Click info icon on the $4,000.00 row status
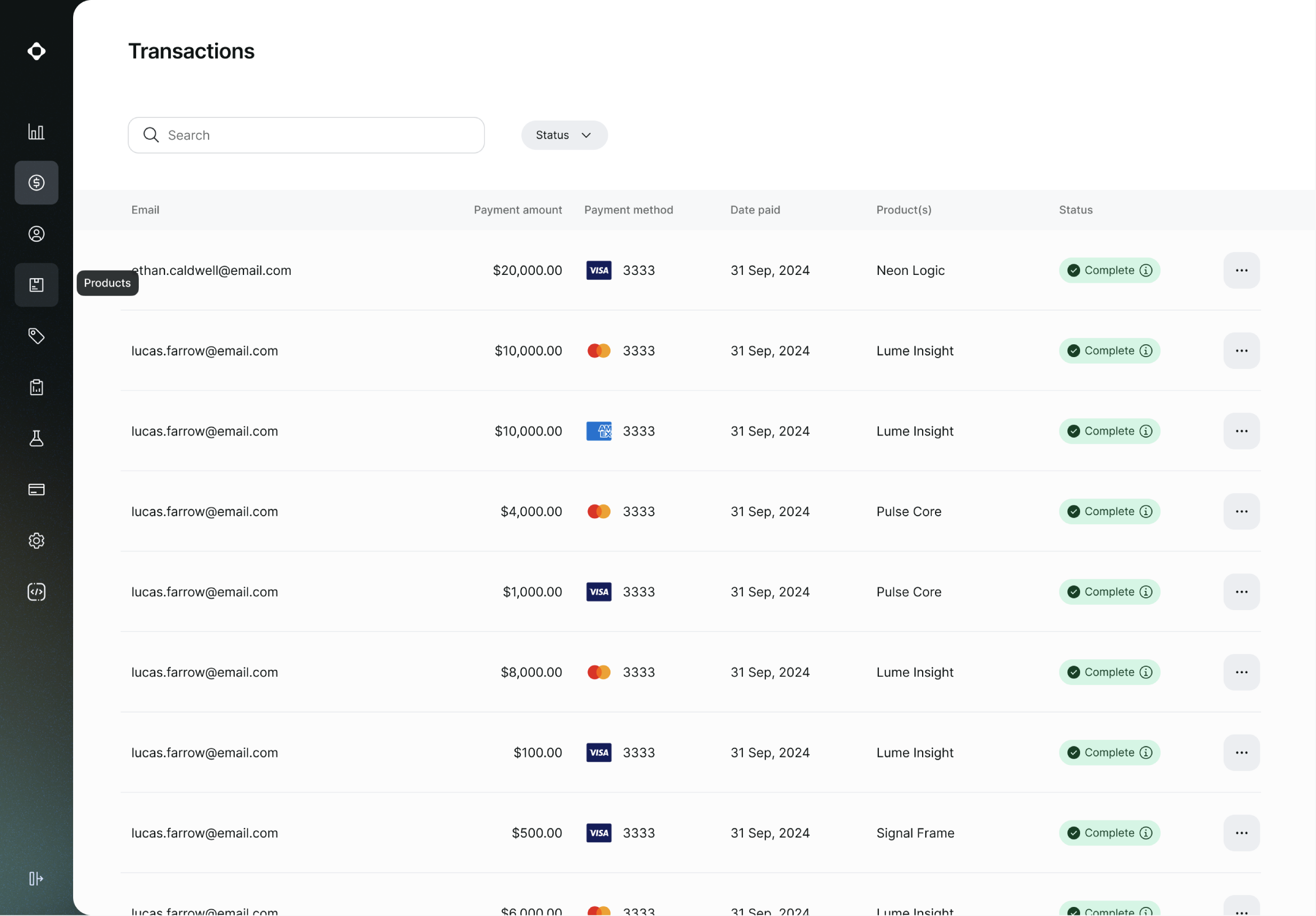This screenshot has height=916, width=1316. (x=1146, y=511)
